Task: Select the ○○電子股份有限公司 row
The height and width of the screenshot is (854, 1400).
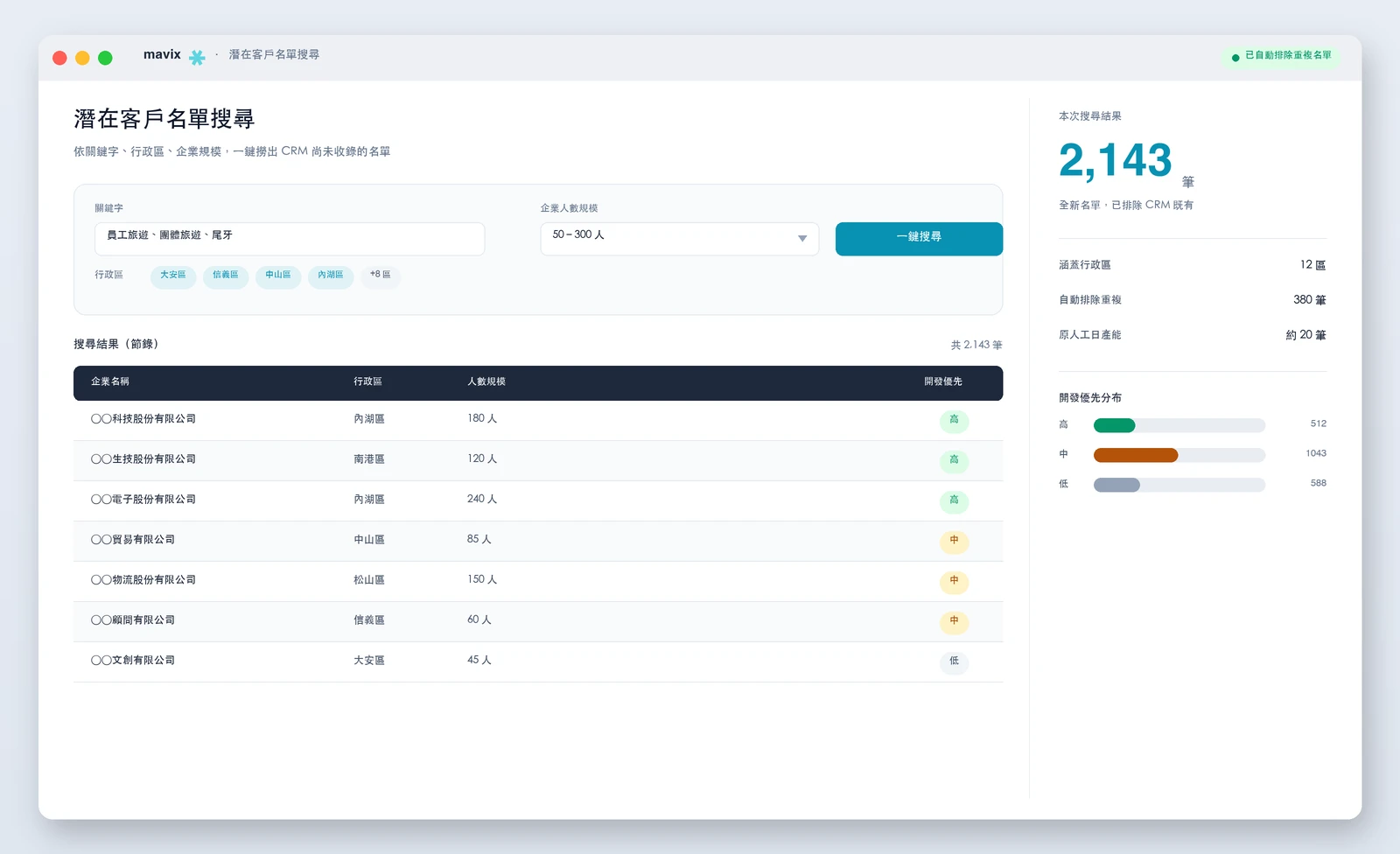Action: tap(538, 500)
